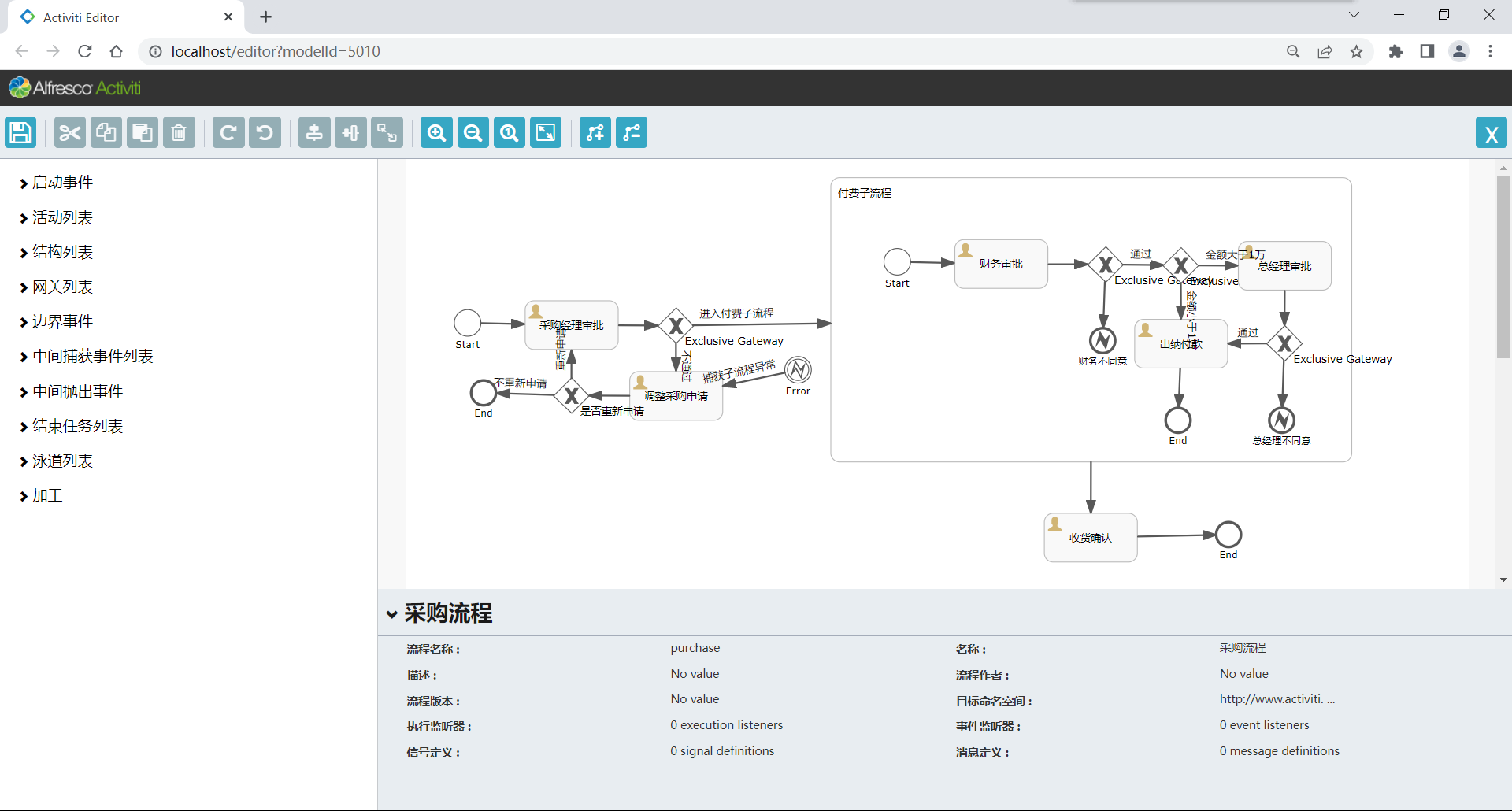Edit the 描述 No value field
Screen dimensions: 1512x811
pos(695,674)
